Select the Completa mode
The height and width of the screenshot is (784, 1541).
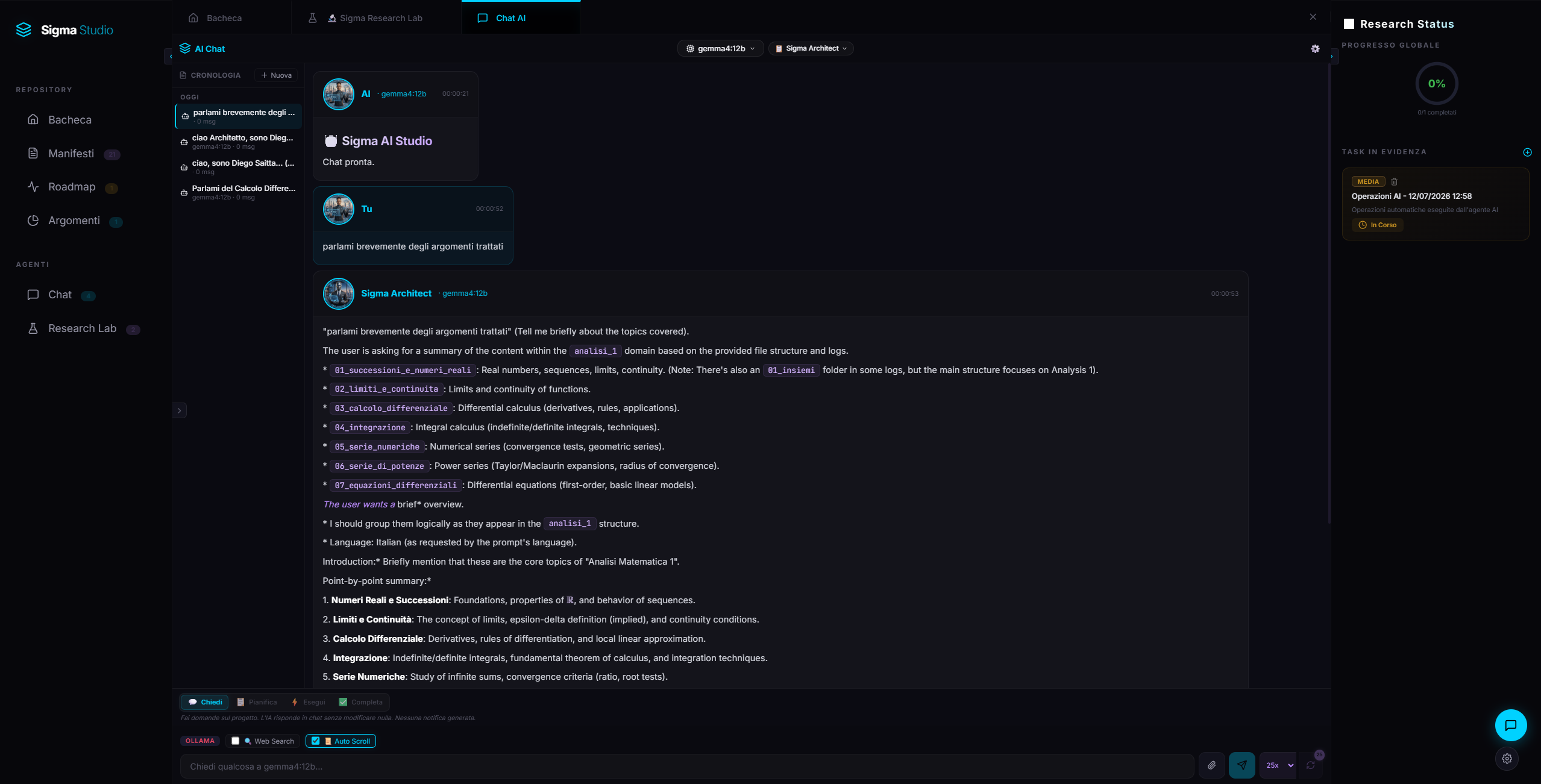(x=361, y=702)
